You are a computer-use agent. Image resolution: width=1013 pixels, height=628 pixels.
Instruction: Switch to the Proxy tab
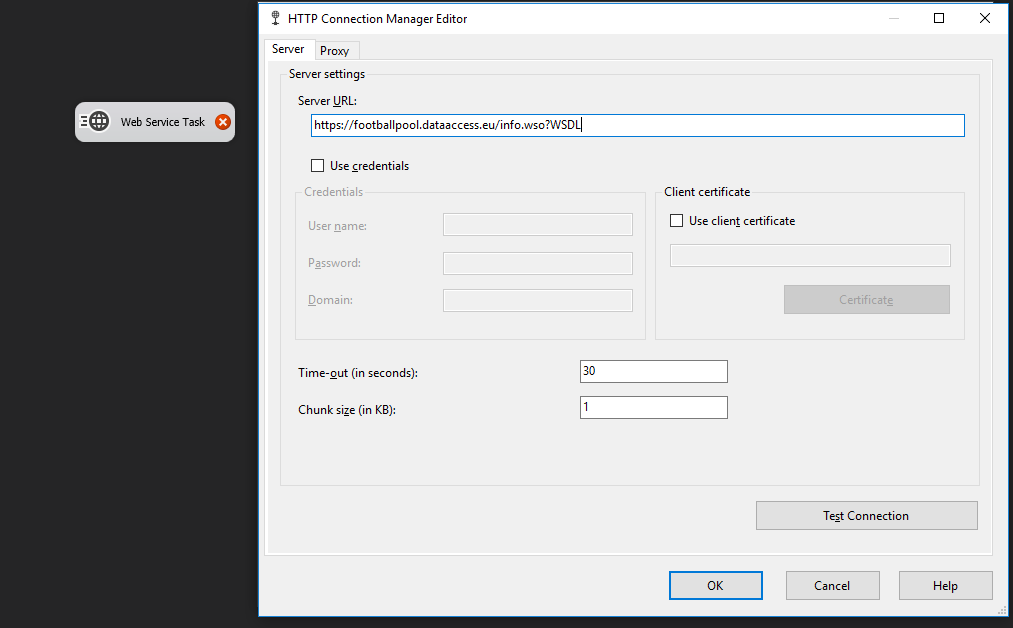click(335, 51)
